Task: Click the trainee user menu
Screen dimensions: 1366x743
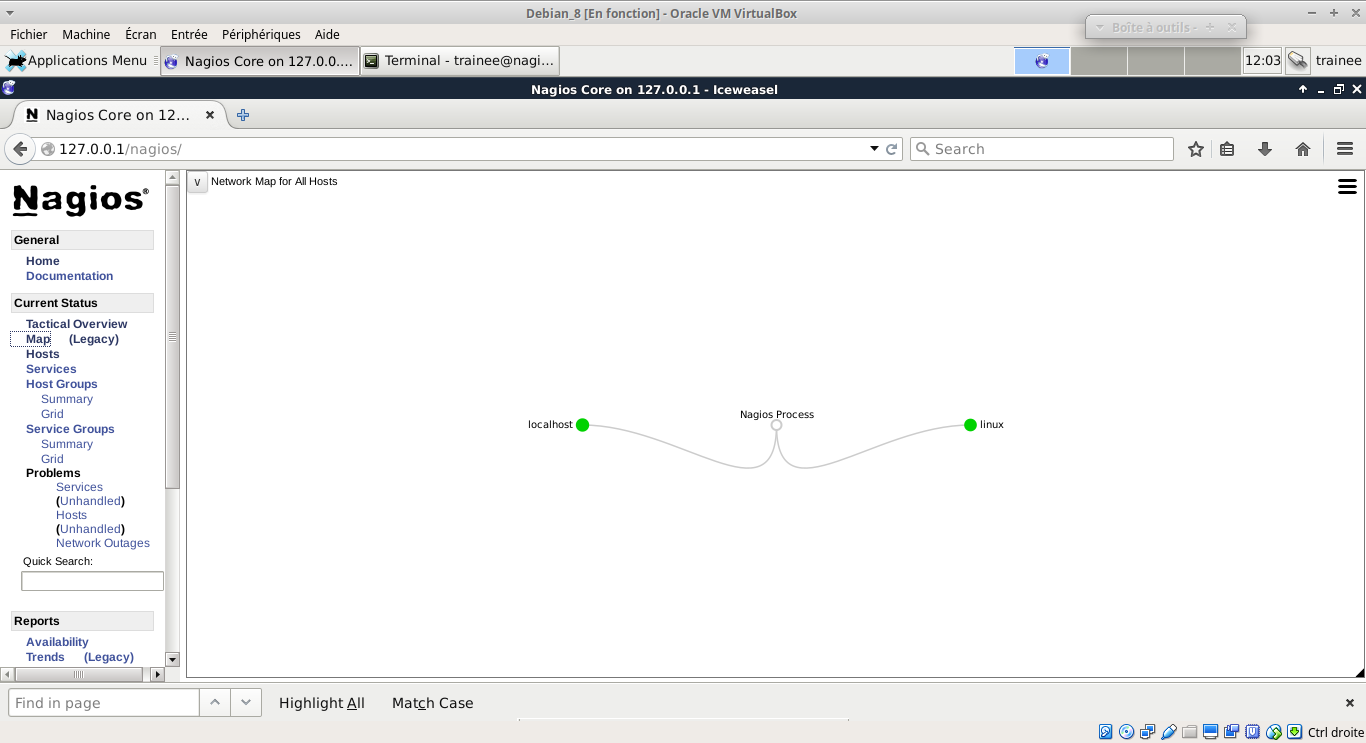Action: coord(1338,61)
